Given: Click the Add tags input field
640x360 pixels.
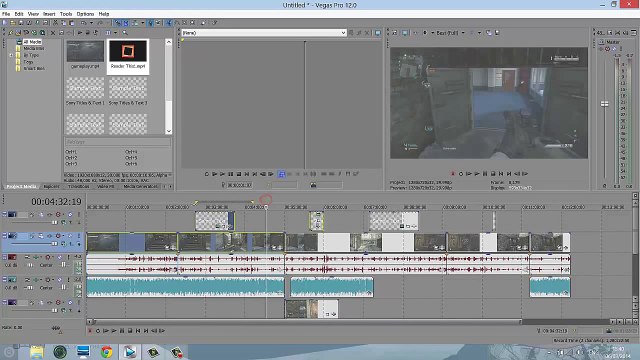Looking at the screenshot, I should coord(118,142).
